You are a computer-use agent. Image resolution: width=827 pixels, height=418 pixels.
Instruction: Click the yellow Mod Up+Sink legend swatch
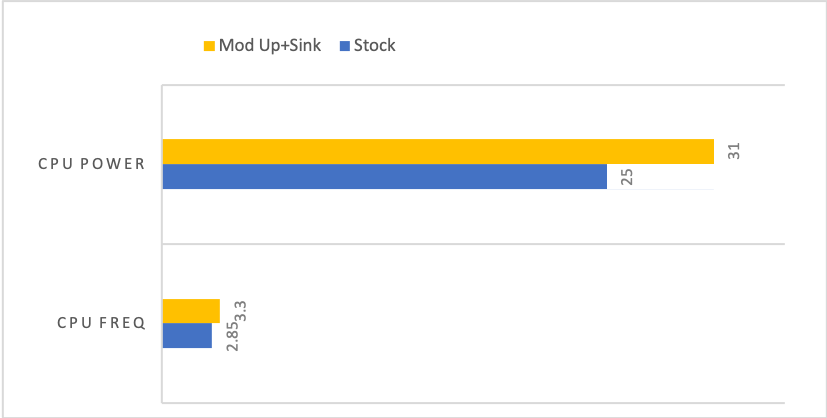pos(209,46)
